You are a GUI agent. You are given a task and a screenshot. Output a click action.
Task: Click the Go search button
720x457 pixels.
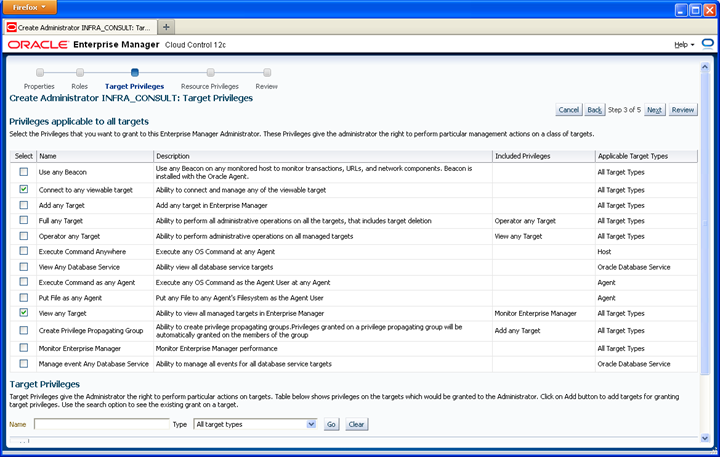pyautogui.click(x=331, y=424)
